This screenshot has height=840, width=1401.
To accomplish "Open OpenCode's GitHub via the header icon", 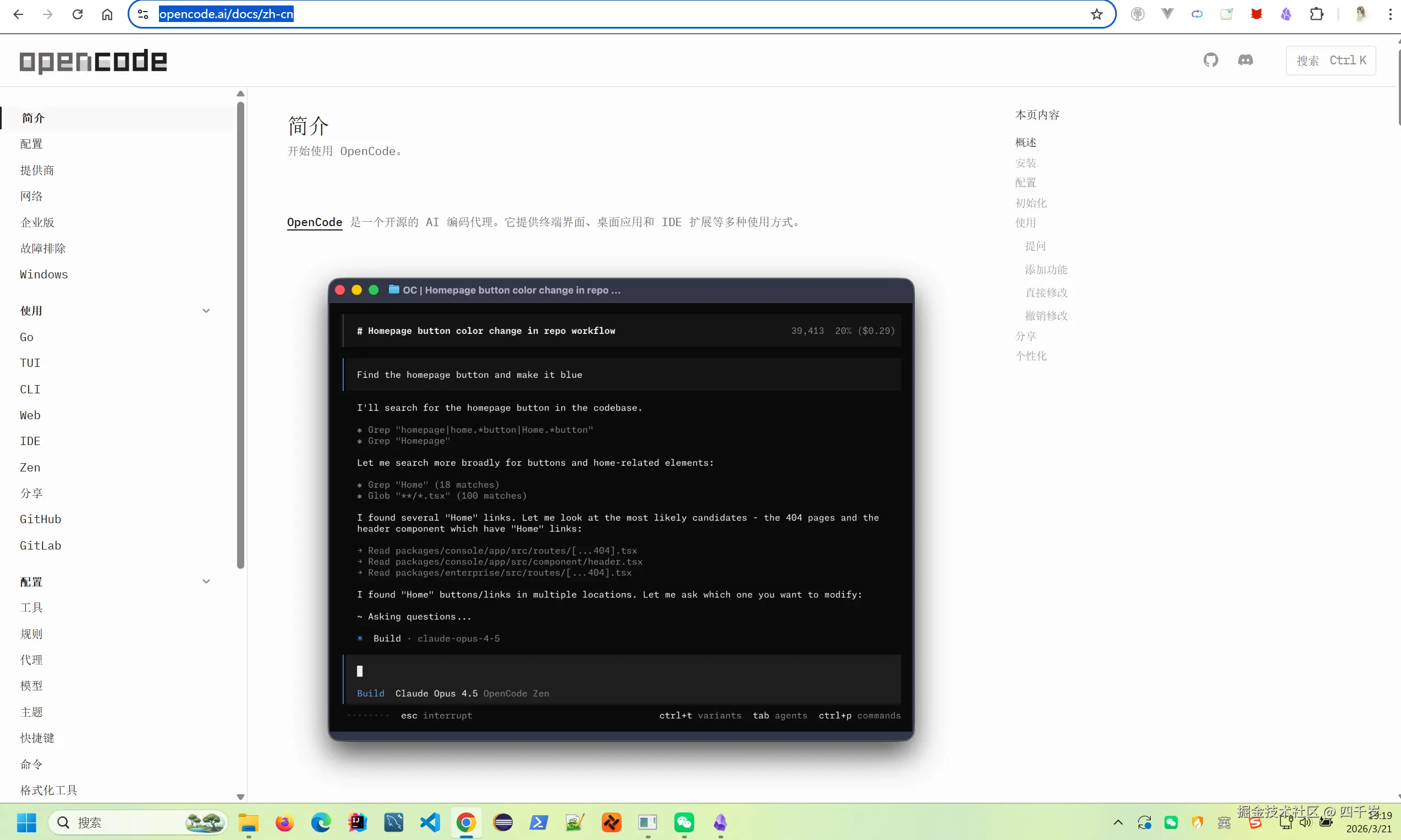I will click(x=1211, y=59).
